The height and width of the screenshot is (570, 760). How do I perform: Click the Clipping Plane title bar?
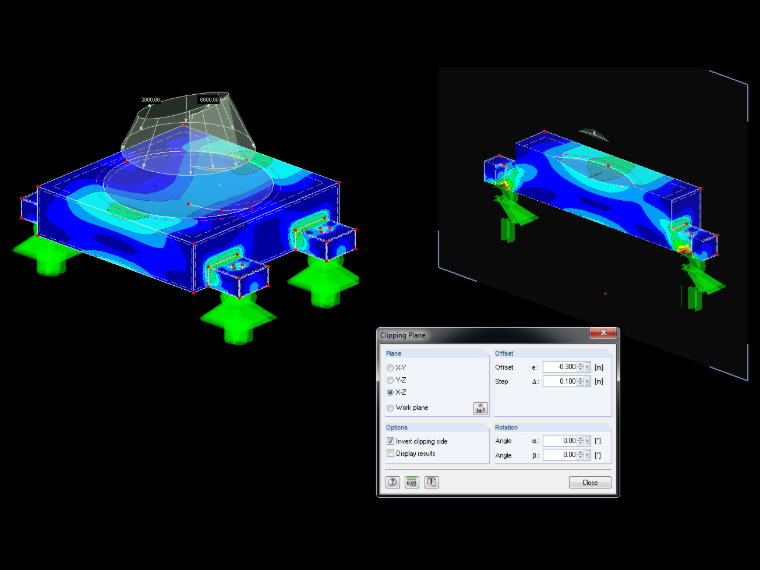pos(485,335)
